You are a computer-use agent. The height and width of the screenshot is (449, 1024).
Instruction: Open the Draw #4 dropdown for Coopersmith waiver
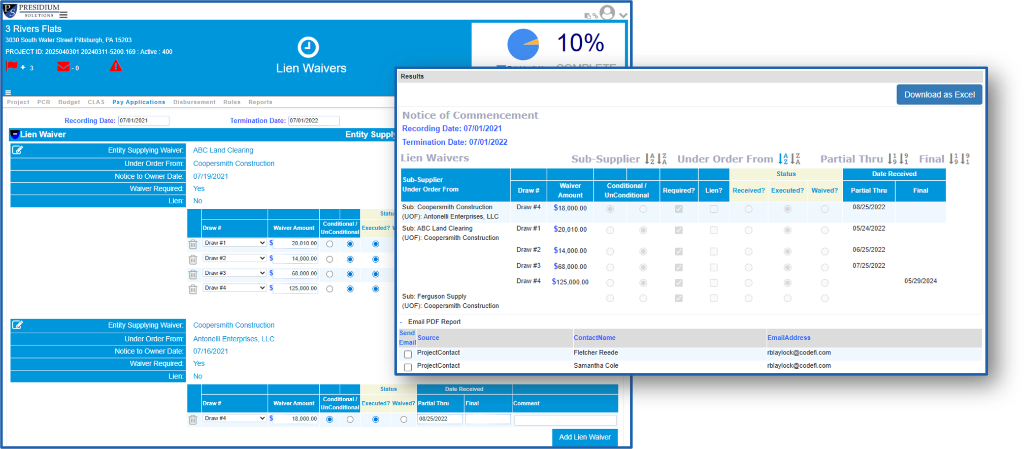[234, 419]
